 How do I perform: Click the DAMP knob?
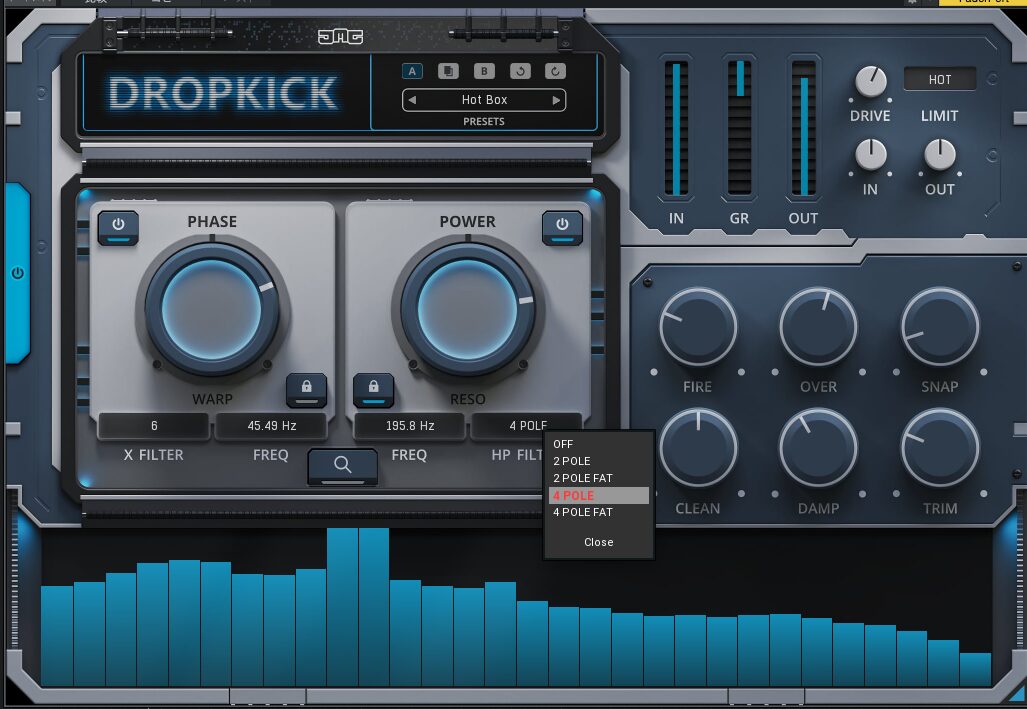(x=818, y=448)
